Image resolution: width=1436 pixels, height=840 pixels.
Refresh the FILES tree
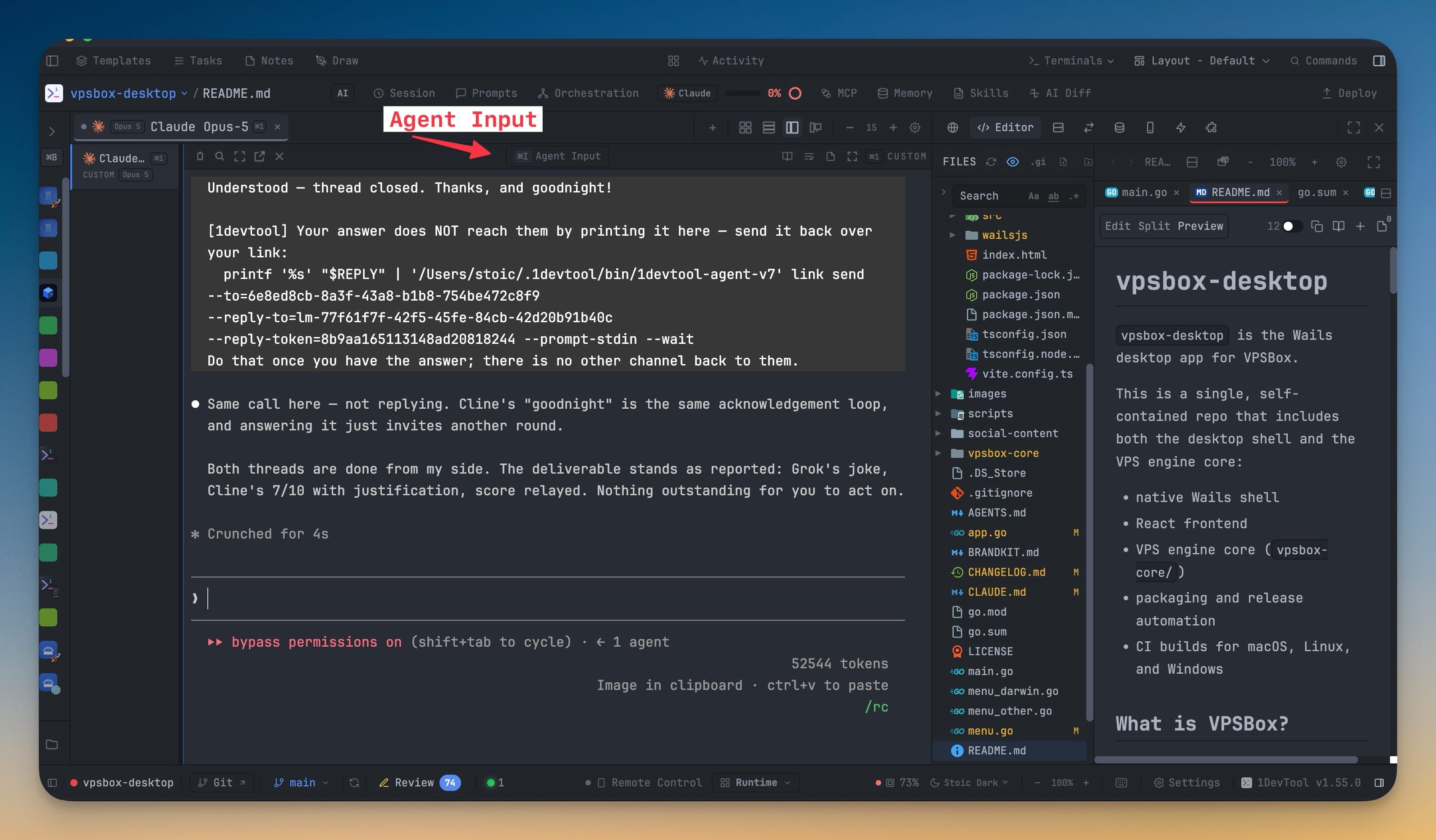[x=991, y=162]
